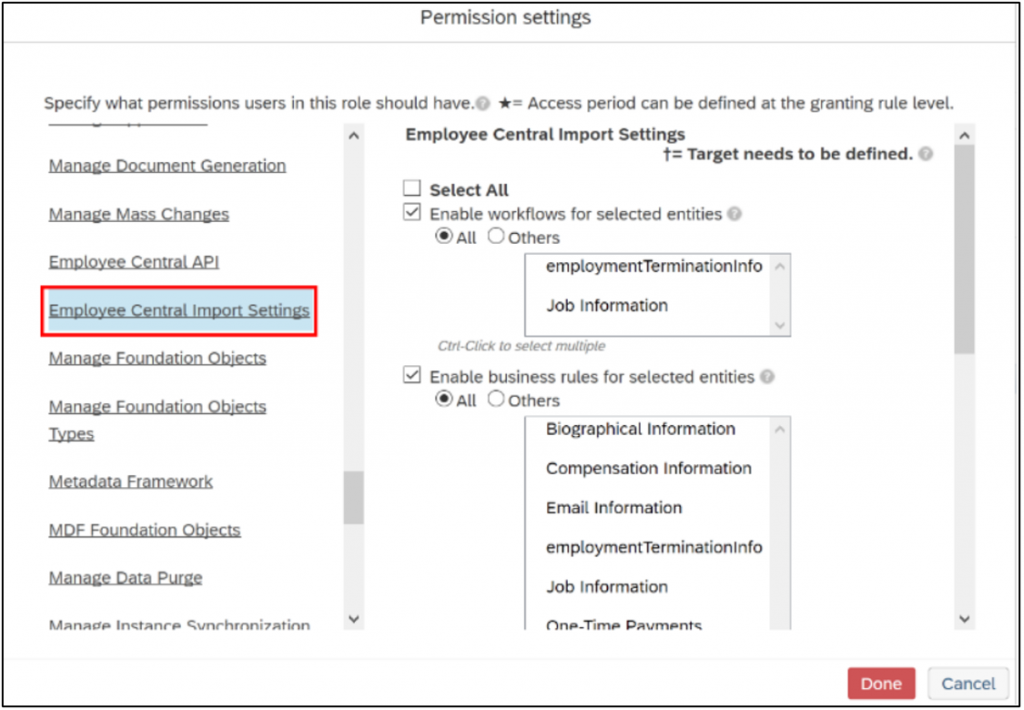Click up arrow of right panel scrollbar

(965, 136)
